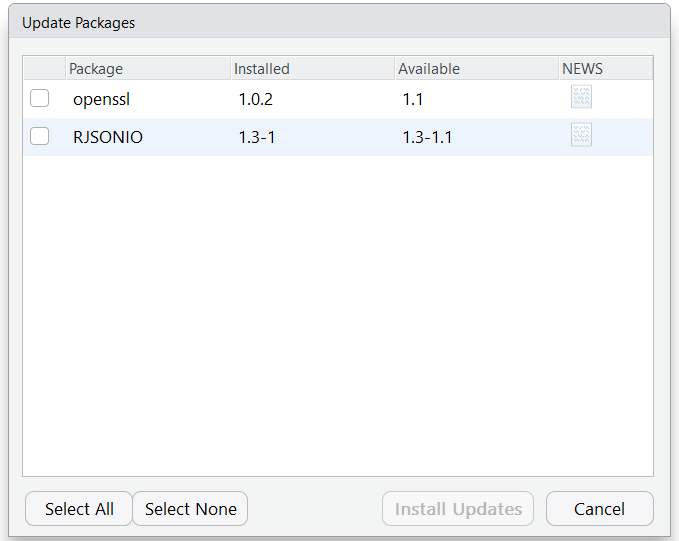Cancel the Update Packages dialog
Image resolution: width=679 pixels, height=541 pixels.
coord(599,509)
